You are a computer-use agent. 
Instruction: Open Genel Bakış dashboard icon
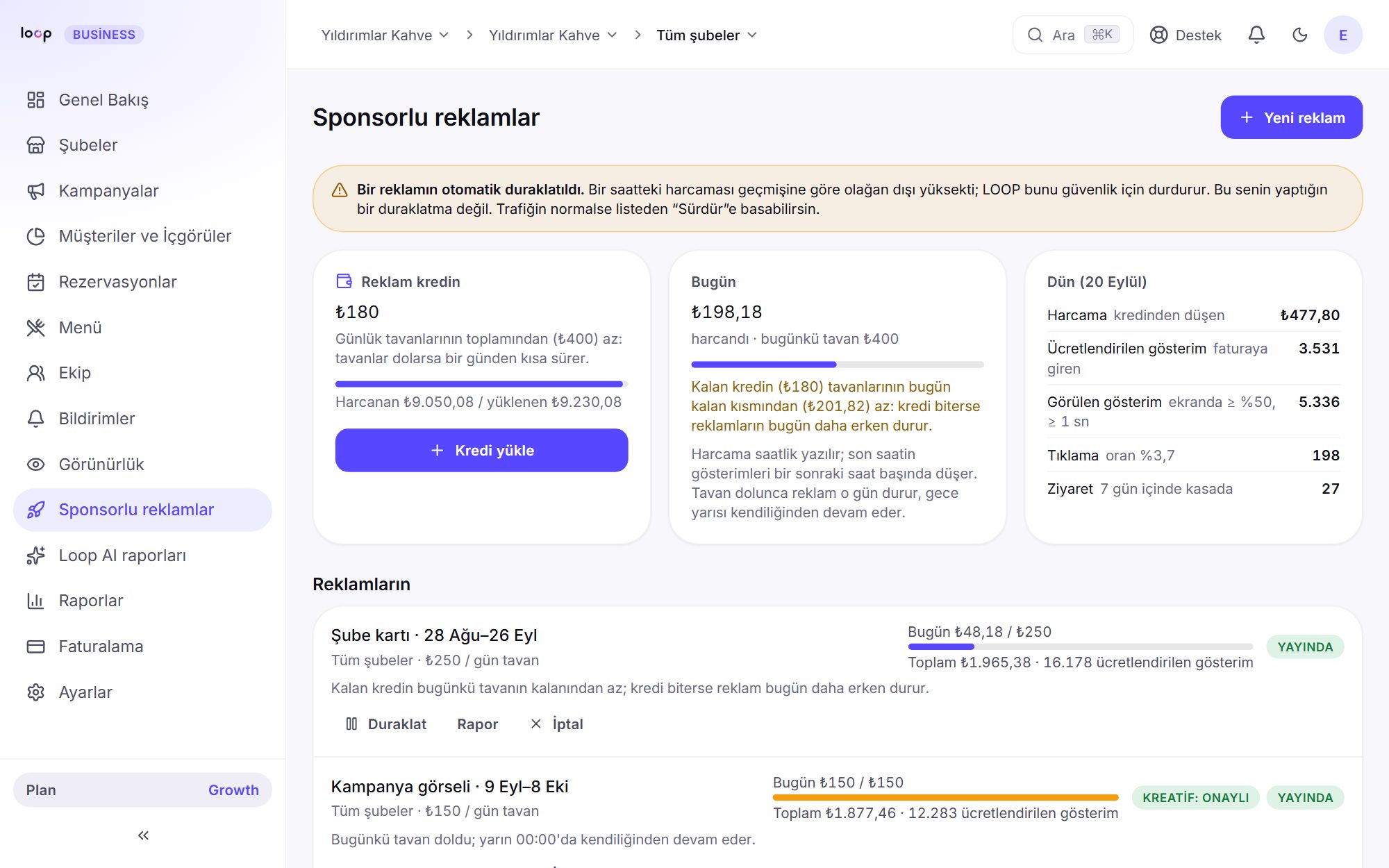[x=35, y=100]
